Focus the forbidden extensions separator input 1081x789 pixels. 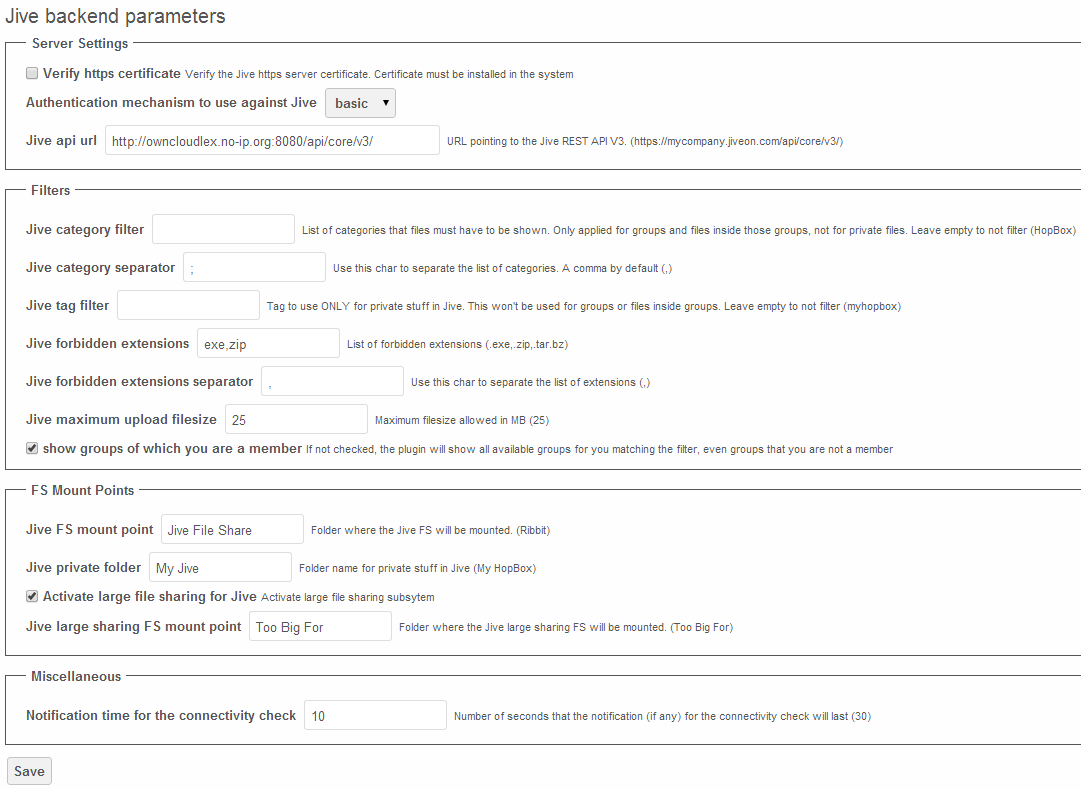331,380
